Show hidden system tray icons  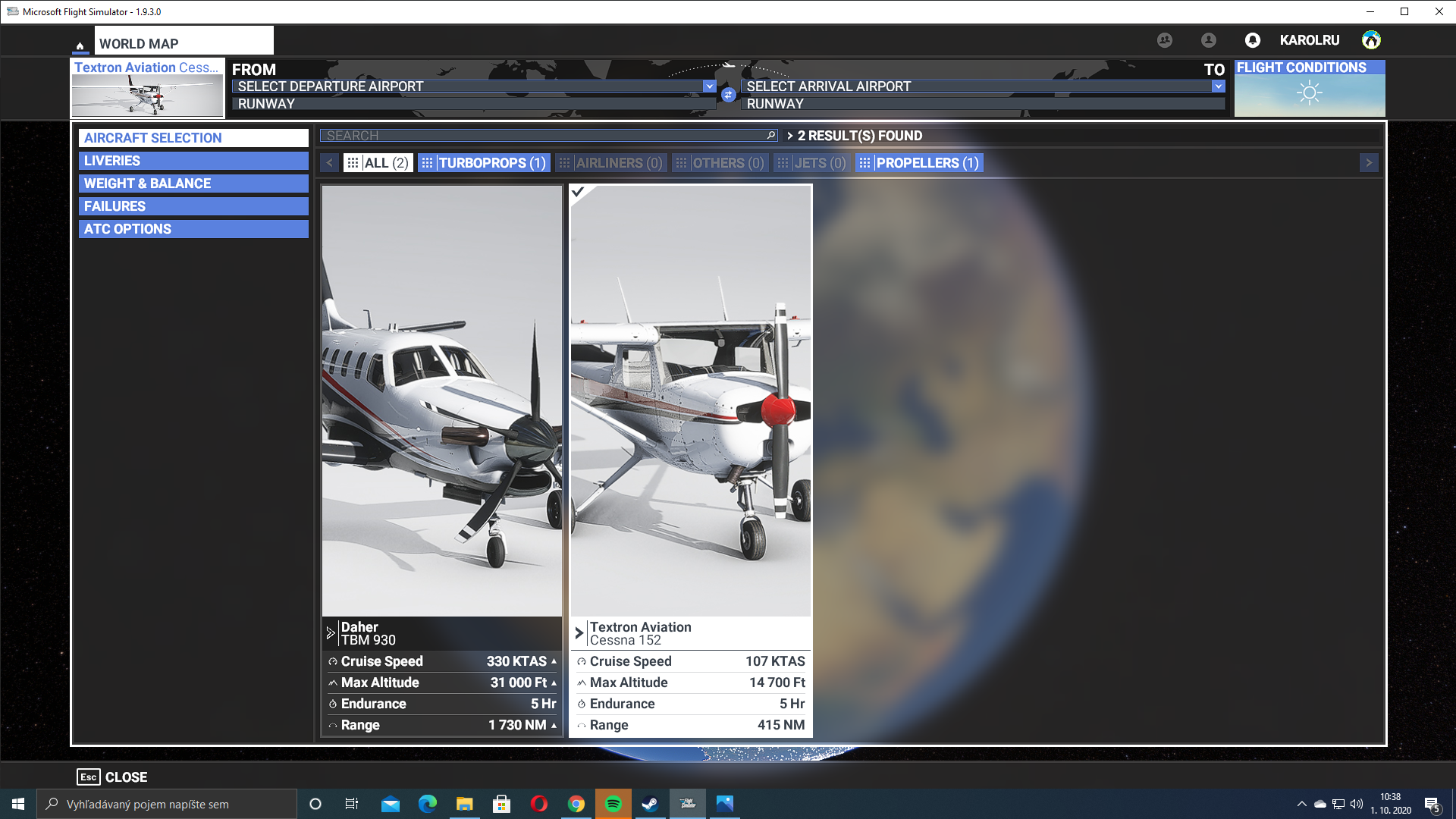pyautogui.click(x=1302, y=804)
